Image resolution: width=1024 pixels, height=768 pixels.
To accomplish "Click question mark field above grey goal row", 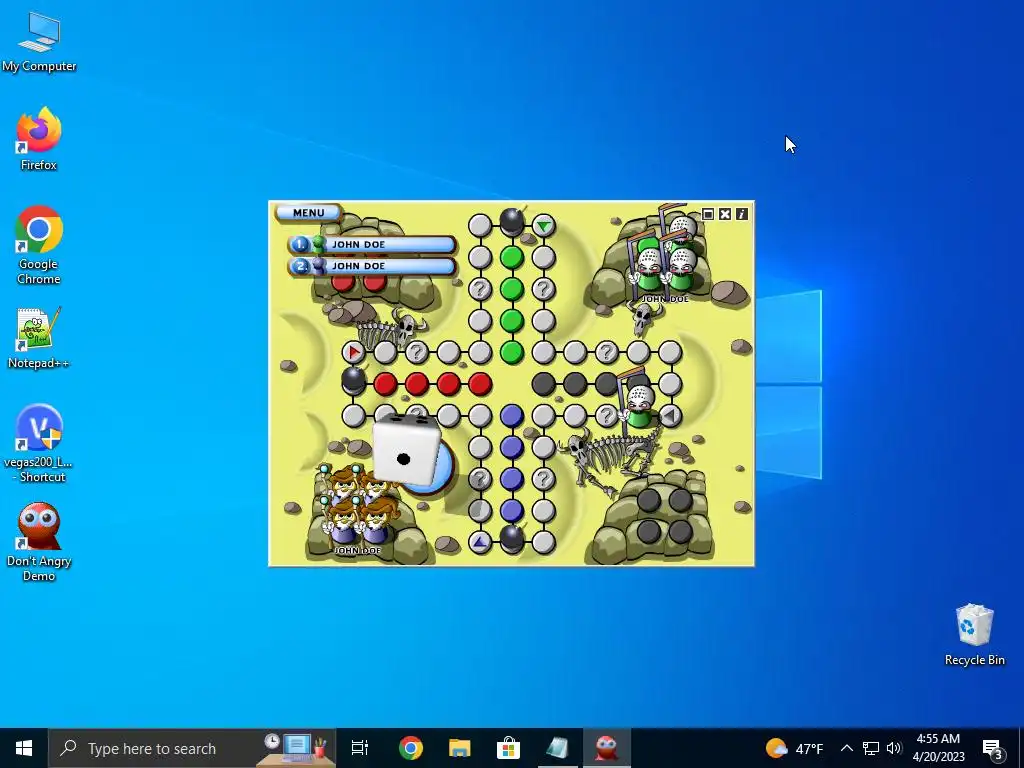I will point(607,353).
